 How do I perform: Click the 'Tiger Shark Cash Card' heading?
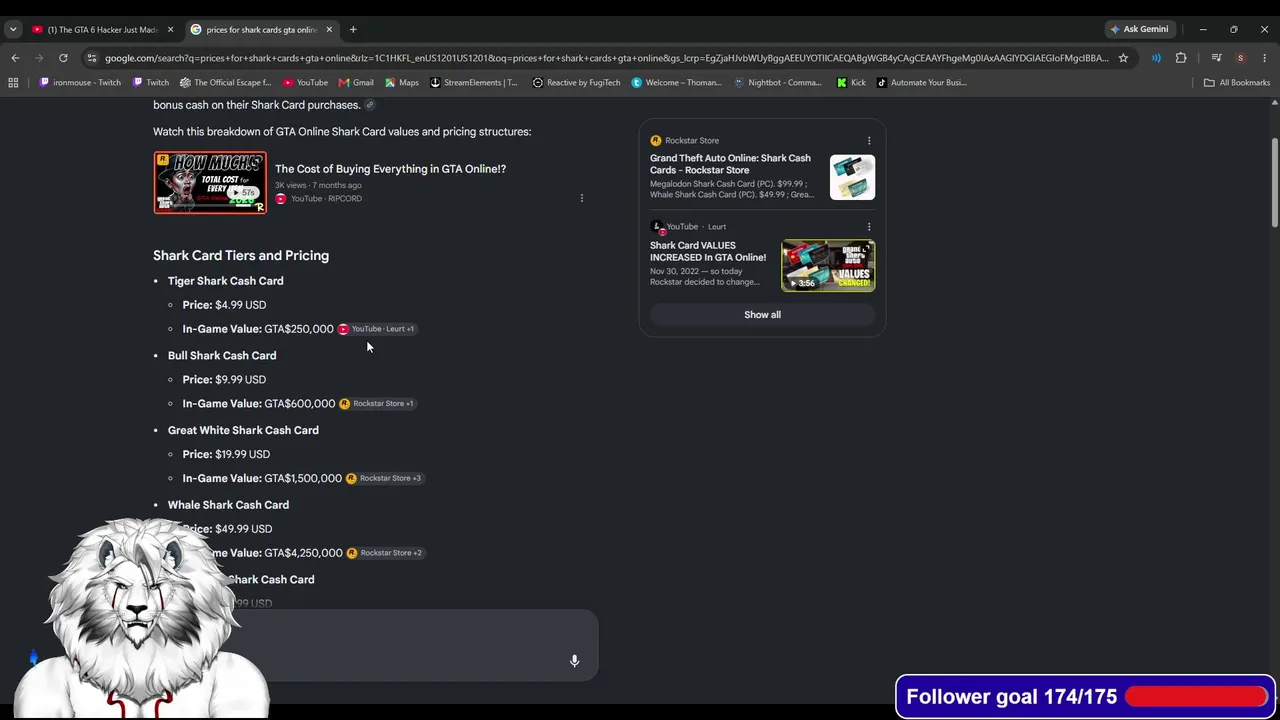pyautogui.click(x=225, y=281)
